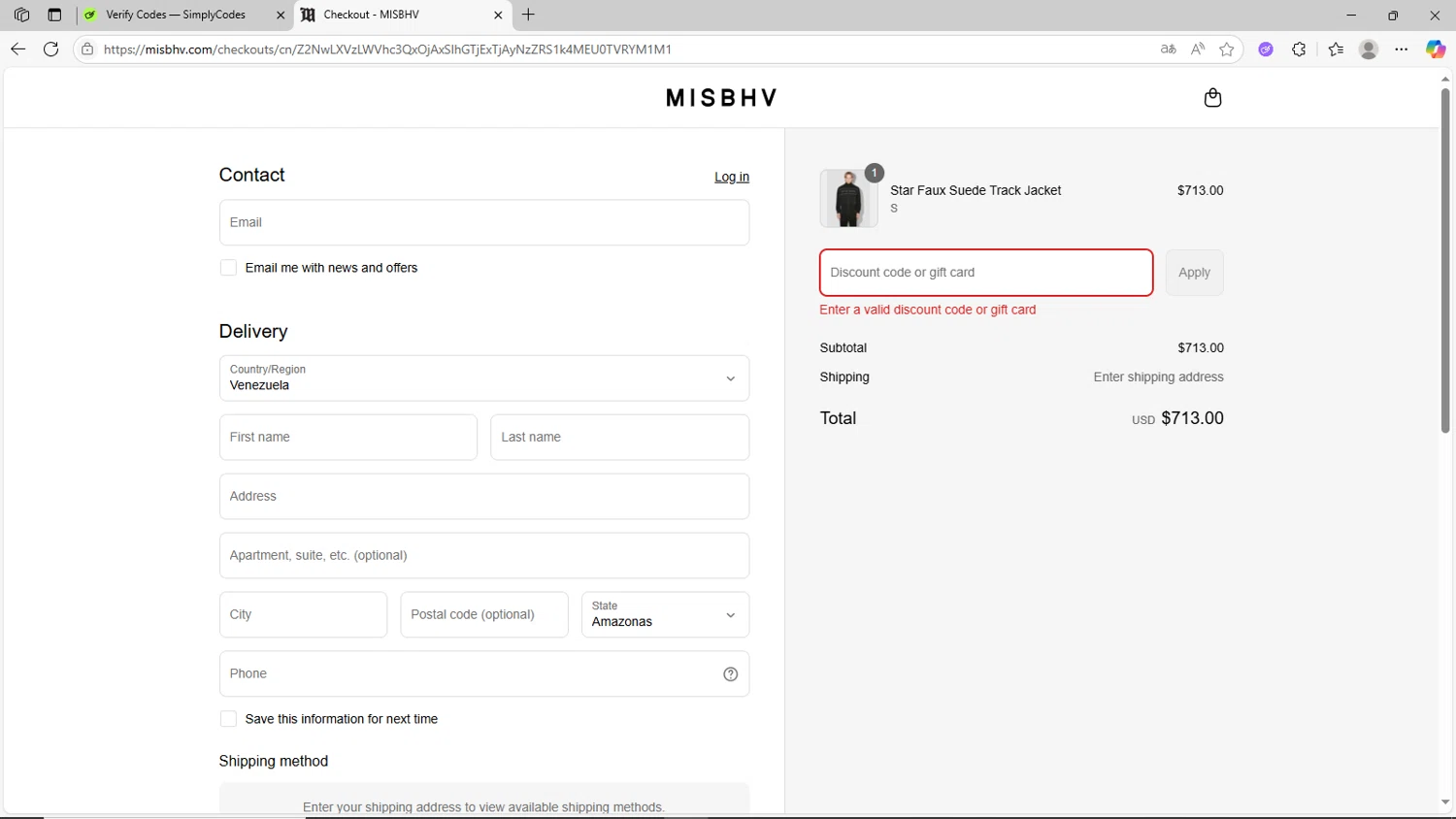Click the USD $713.00 total amount
1456x819 pixels.
(1177, 418)
